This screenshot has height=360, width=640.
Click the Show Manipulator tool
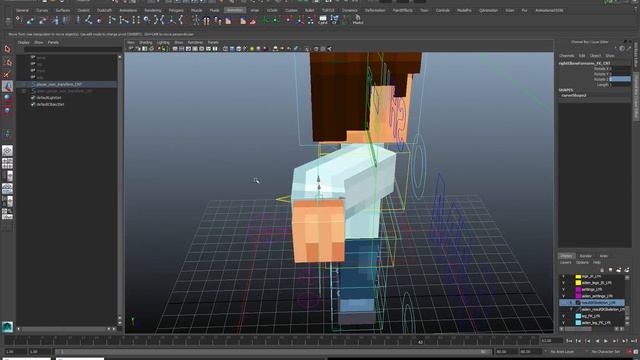coord(7,134)
